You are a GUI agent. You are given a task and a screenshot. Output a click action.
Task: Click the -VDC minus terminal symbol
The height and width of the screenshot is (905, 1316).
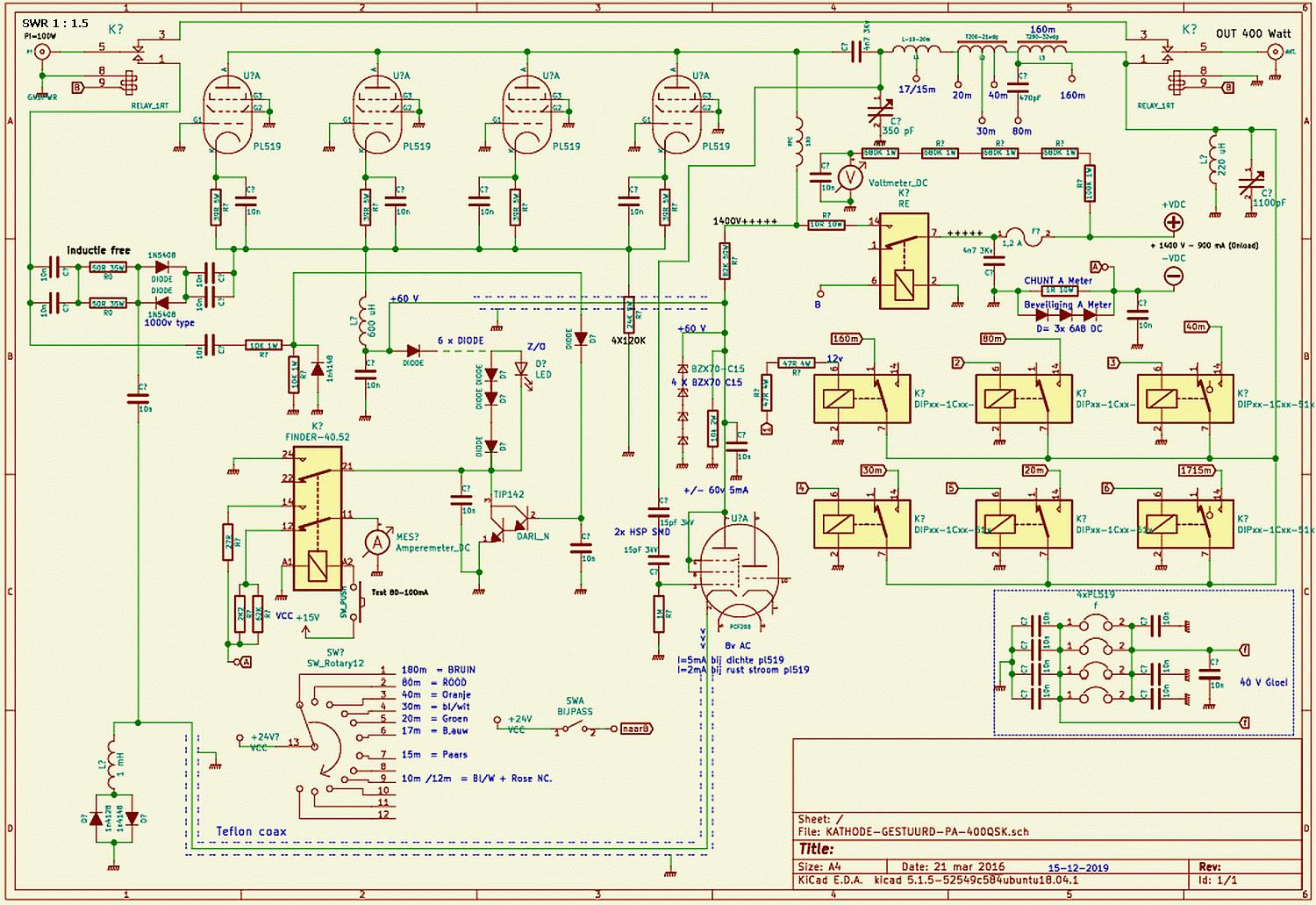(1172, 276)
